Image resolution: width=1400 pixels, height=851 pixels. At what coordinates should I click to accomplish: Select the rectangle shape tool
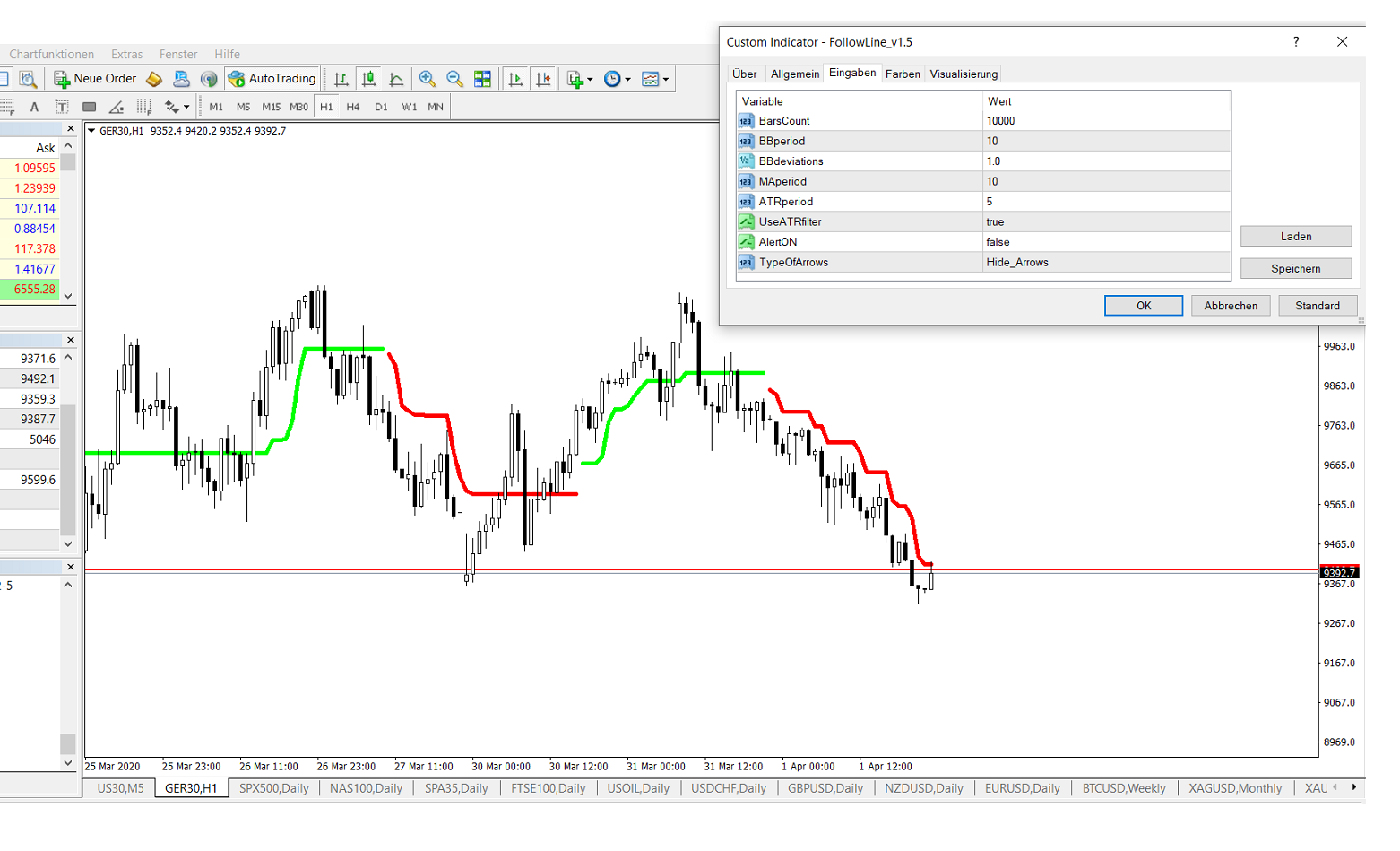point(89,107)
